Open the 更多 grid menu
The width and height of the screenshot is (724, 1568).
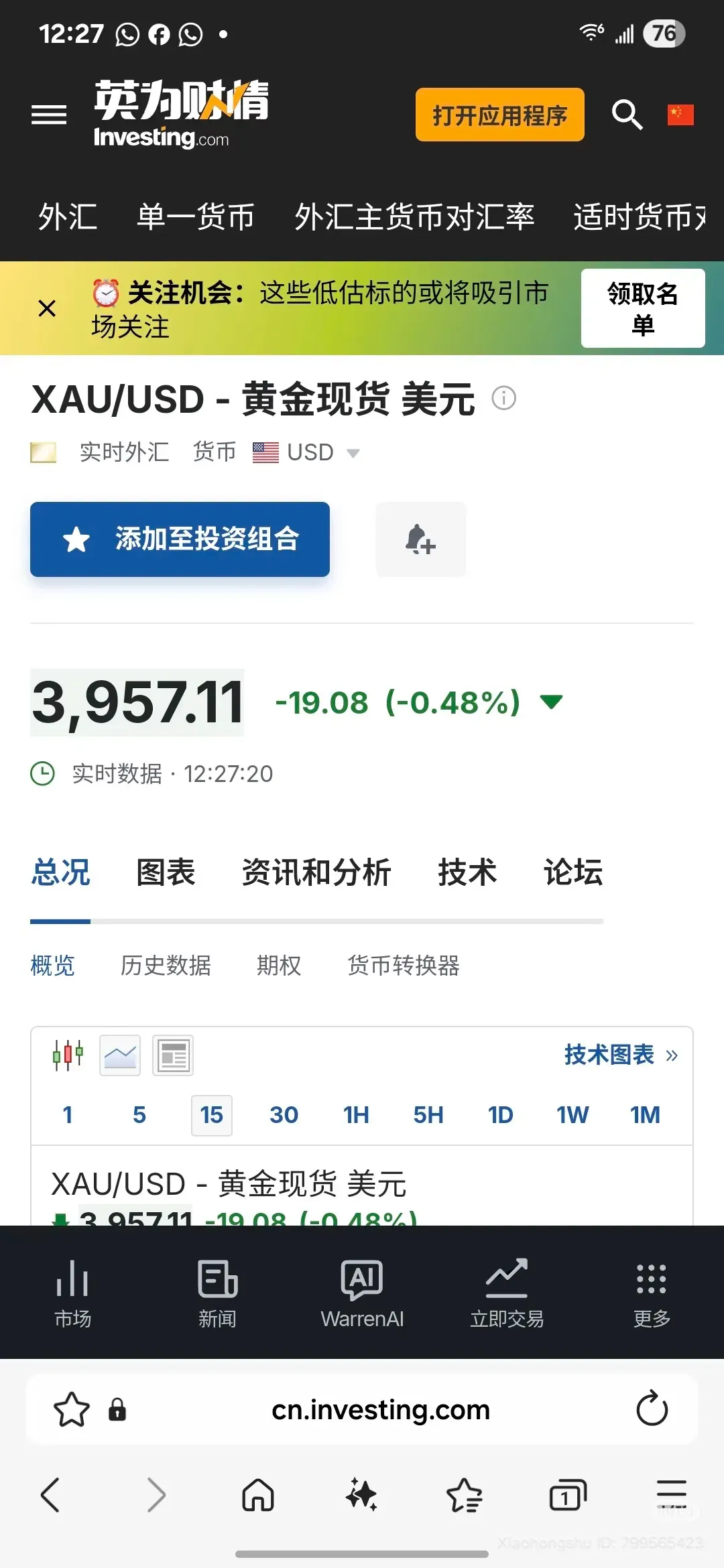[x=651, y=1293]
